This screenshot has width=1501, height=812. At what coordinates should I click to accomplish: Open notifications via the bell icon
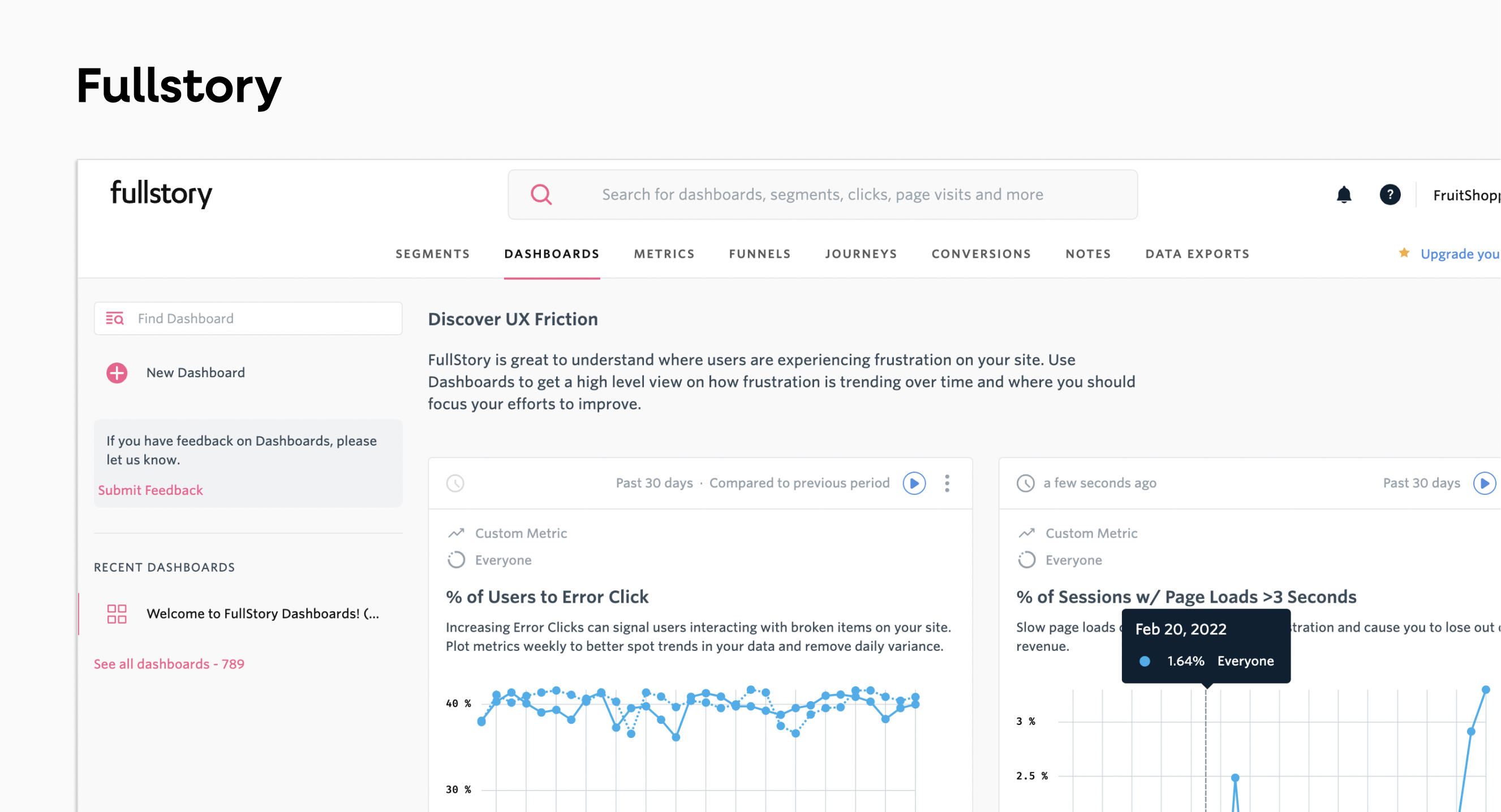(1344, 195)
